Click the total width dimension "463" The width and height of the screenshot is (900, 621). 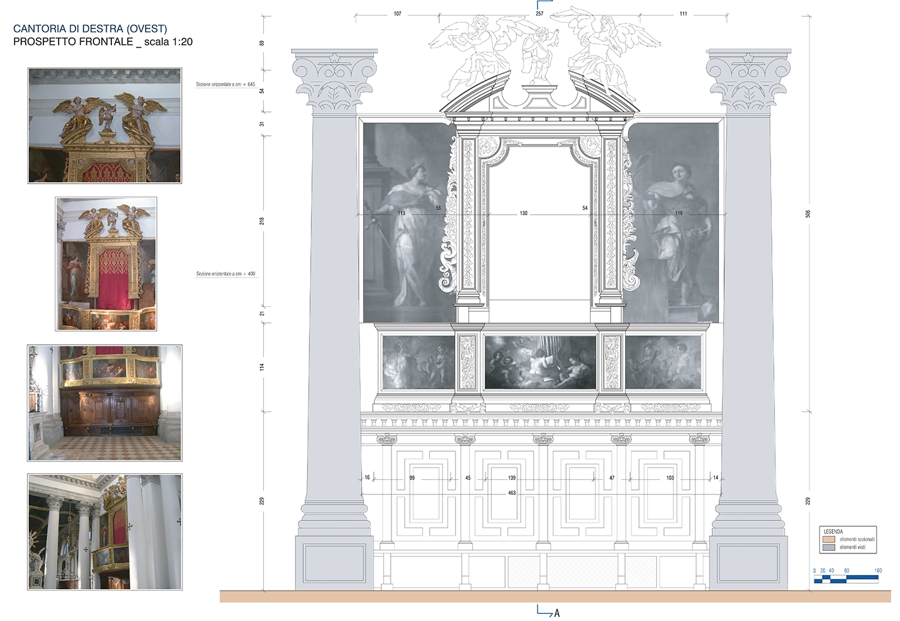click(512, 493)
